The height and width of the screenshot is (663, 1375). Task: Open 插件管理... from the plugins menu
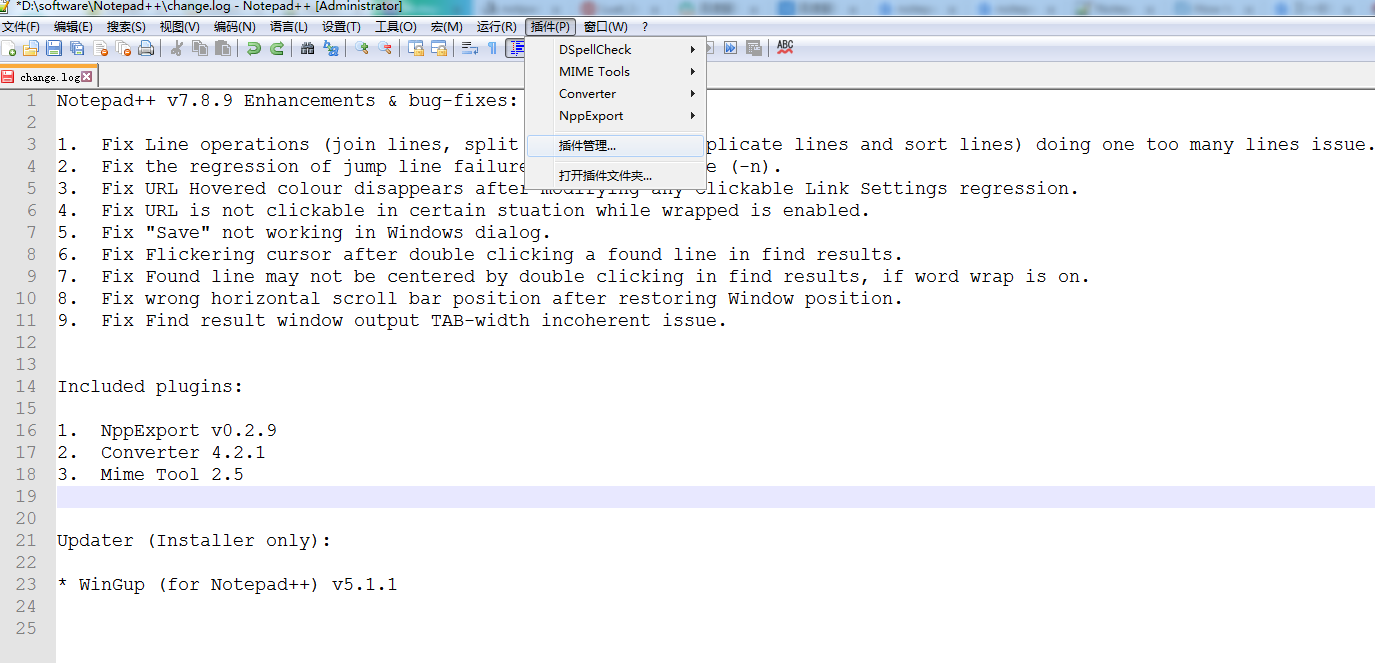point(616,146)
